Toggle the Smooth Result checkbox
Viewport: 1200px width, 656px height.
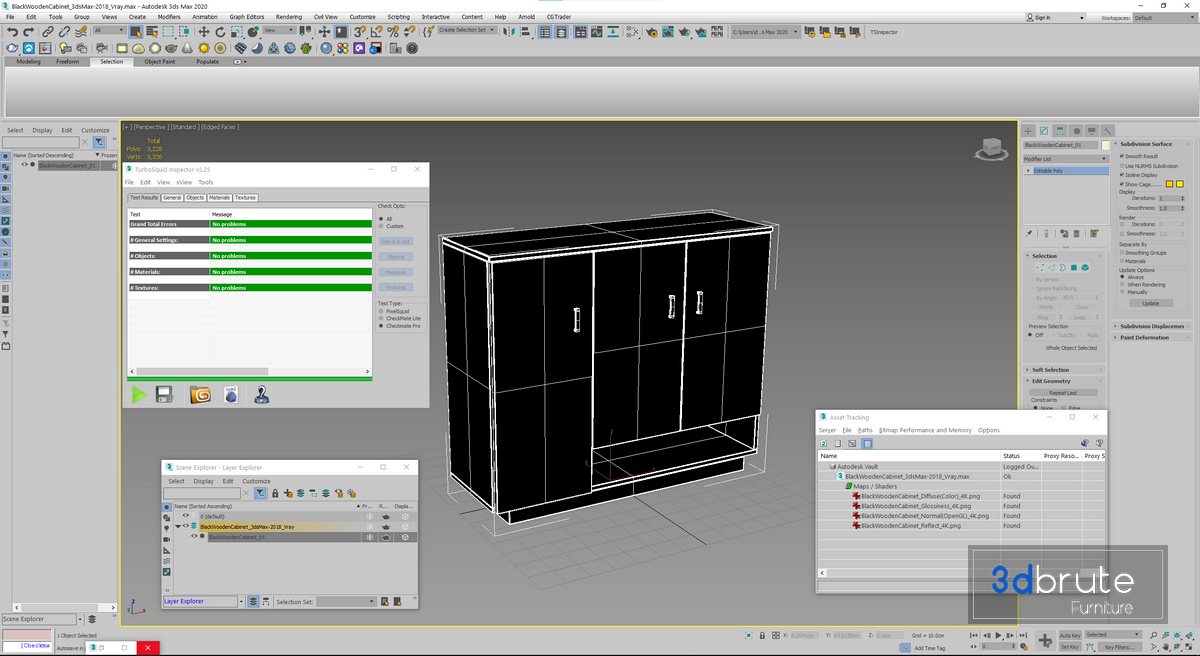point(1122,156)
